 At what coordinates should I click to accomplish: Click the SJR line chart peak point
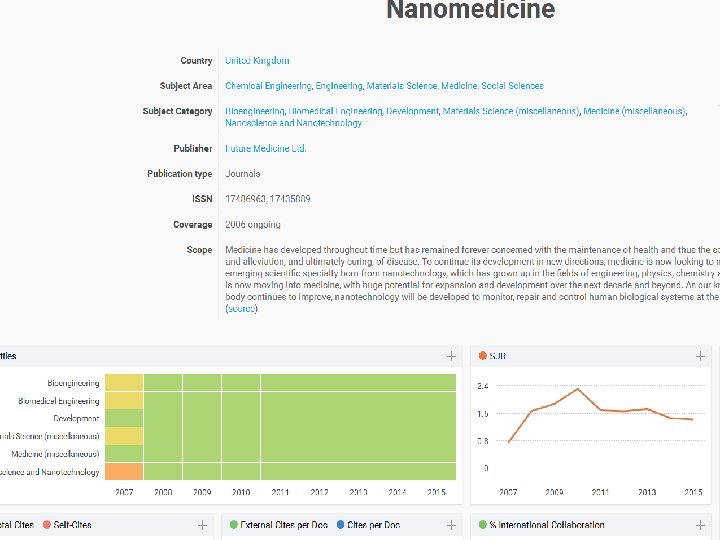coord(577,389)
